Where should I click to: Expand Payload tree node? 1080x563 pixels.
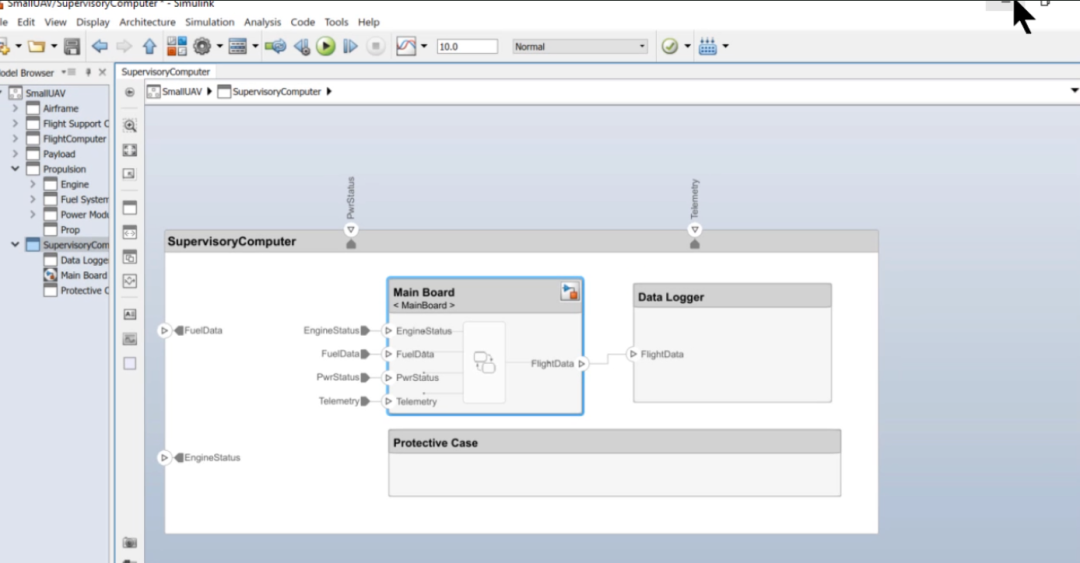click(x=15, y=154)
